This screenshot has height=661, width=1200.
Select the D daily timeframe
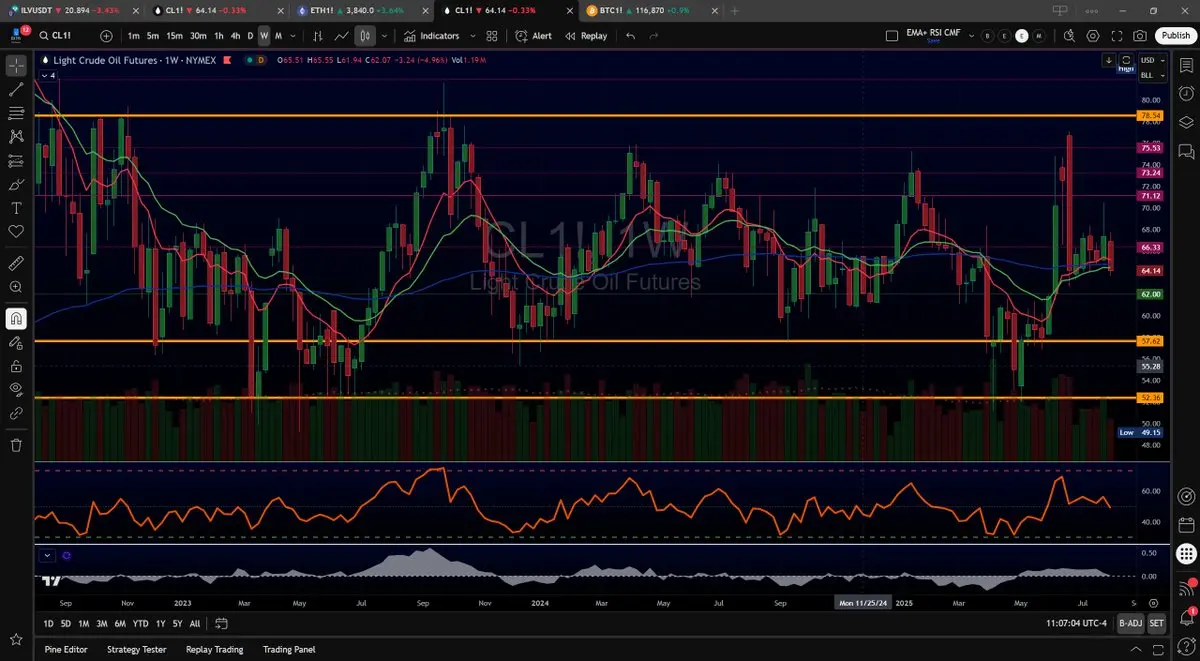[250, 36]
